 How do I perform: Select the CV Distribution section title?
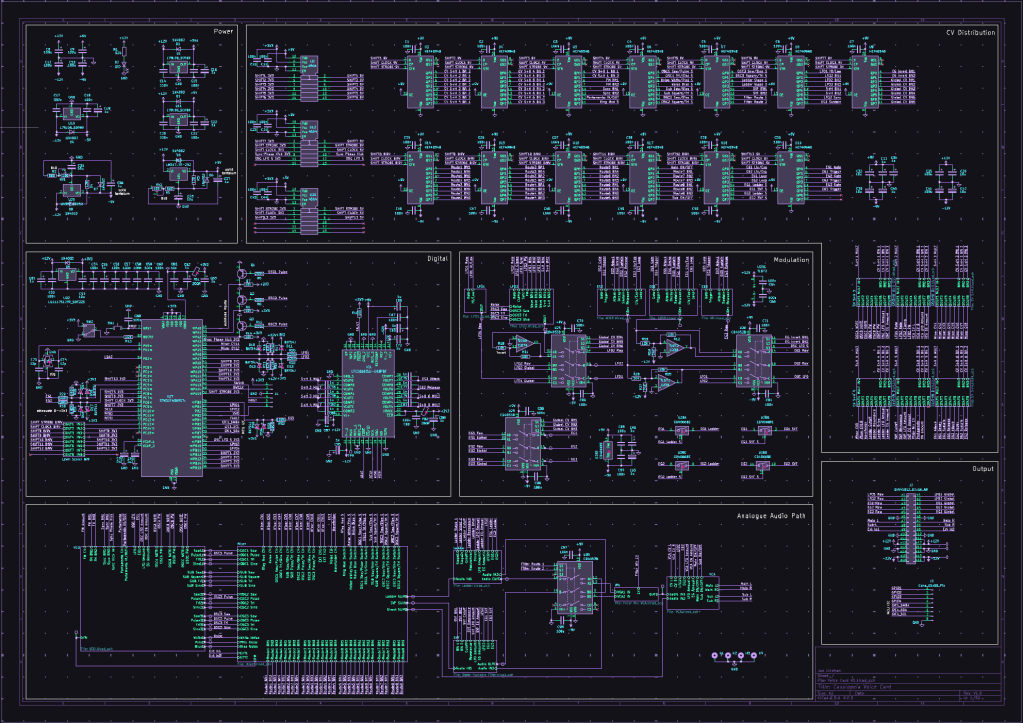970,33
